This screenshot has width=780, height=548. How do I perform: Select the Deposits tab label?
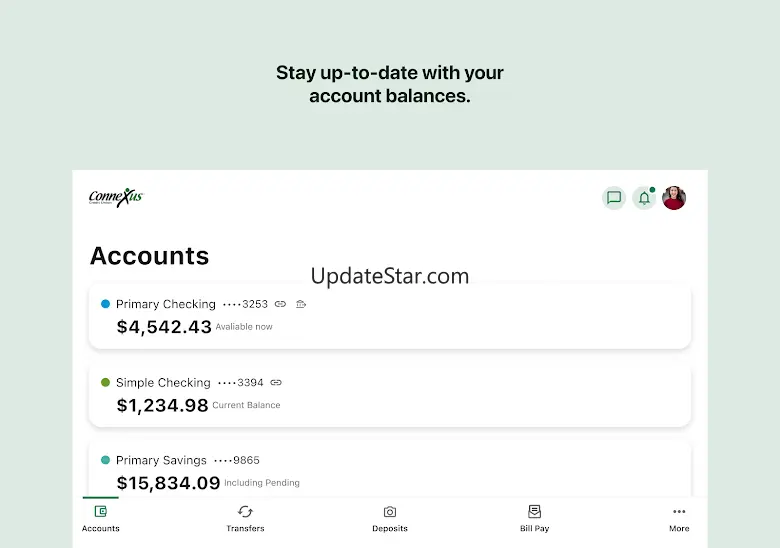tap(390, 529)
